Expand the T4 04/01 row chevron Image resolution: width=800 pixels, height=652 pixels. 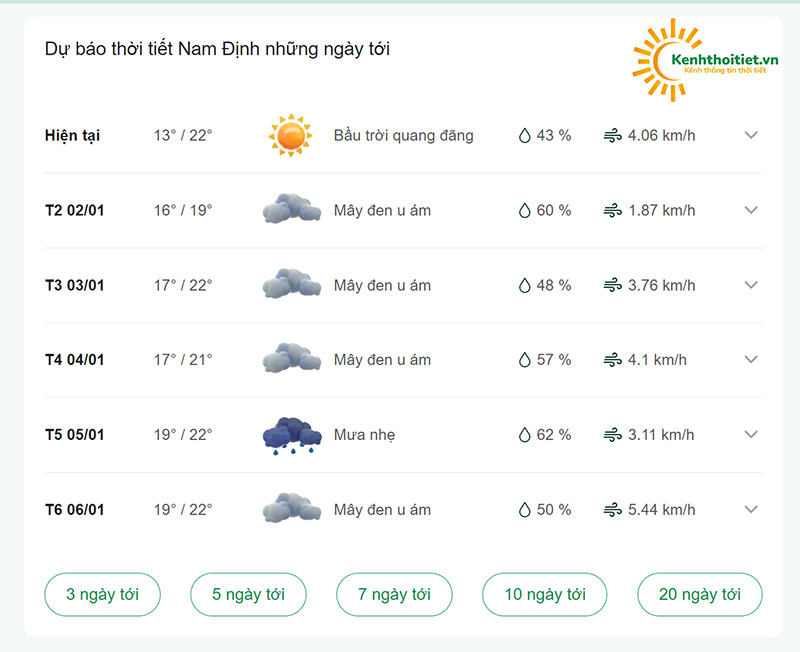point(751,360)
